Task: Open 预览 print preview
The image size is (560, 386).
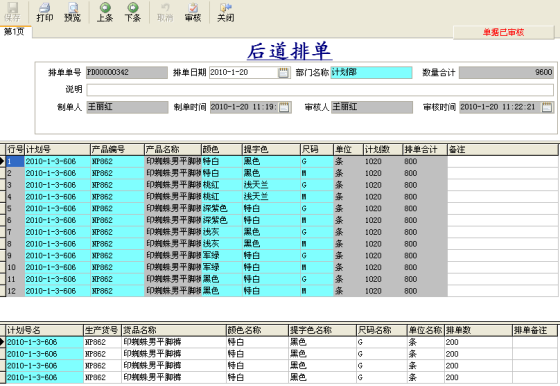Action: (72, 12)
